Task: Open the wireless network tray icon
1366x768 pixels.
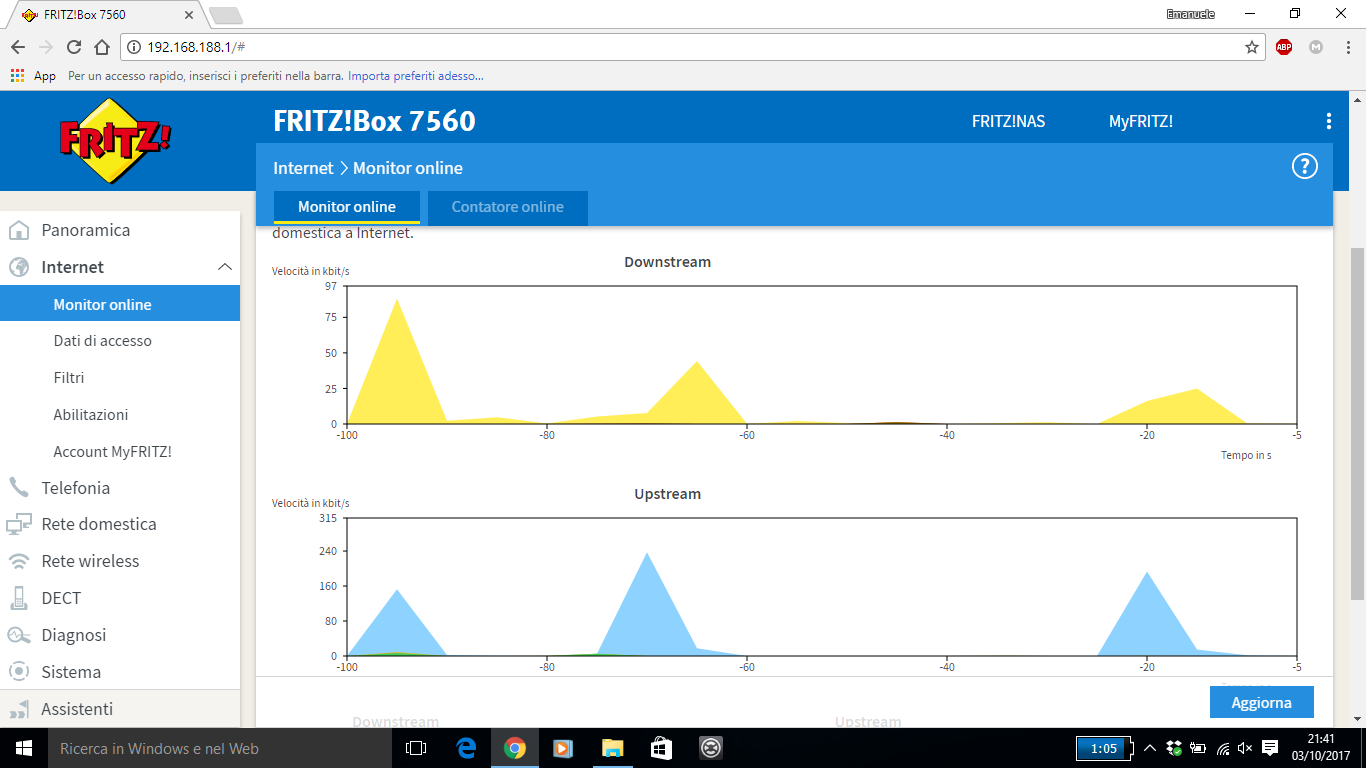Action: (x=1222, y=748)
